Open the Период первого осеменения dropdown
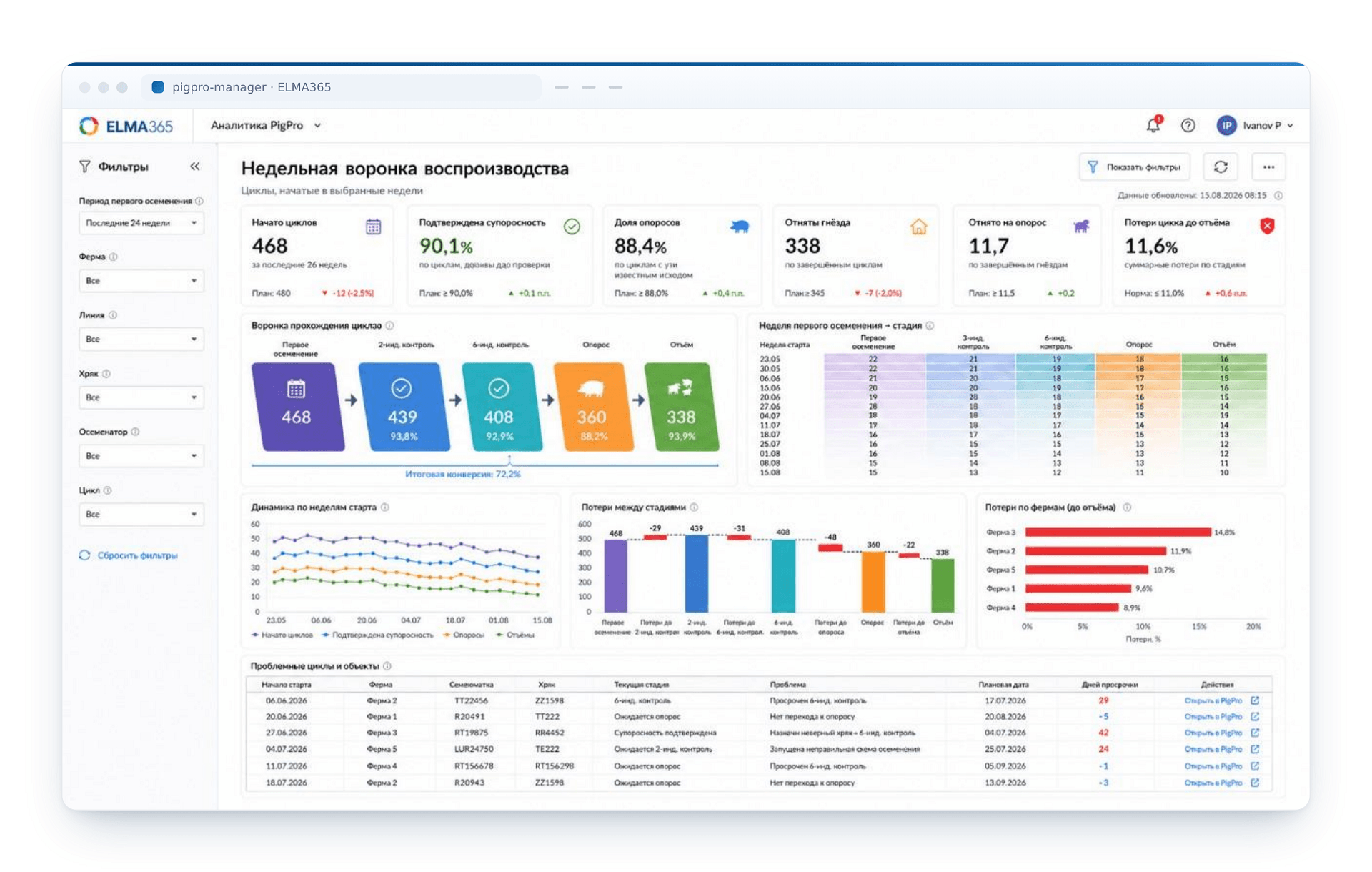1372x872 pixels. (141, 223)
